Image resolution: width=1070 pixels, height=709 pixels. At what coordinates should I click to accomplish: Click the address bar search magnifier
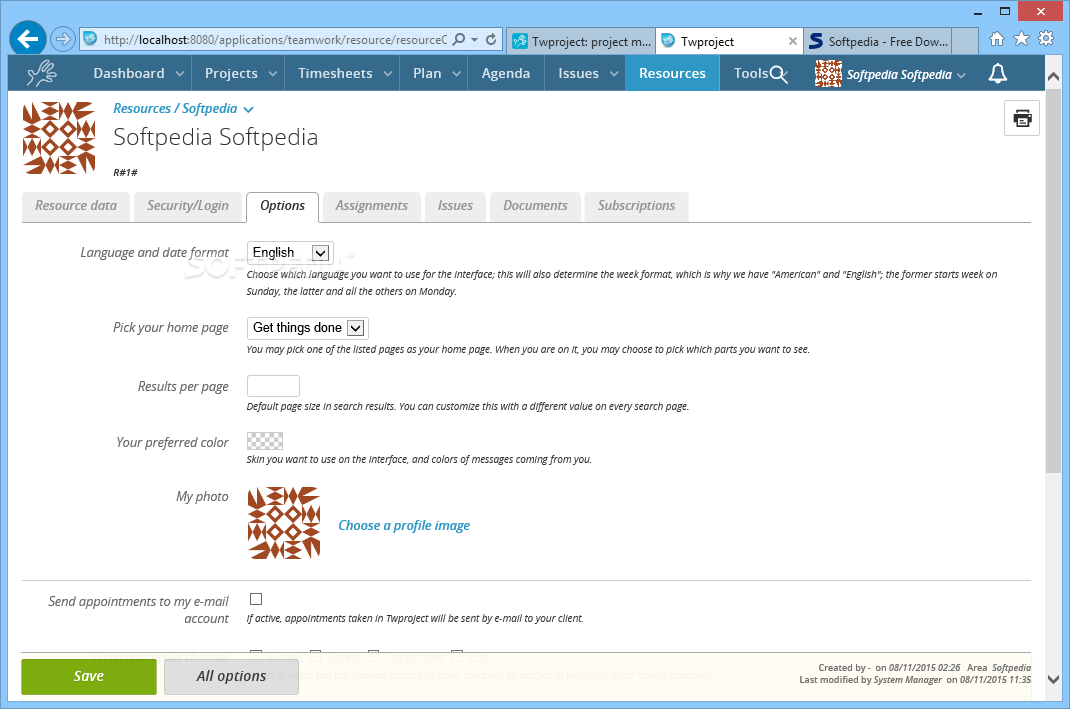(x=459, y=39)
